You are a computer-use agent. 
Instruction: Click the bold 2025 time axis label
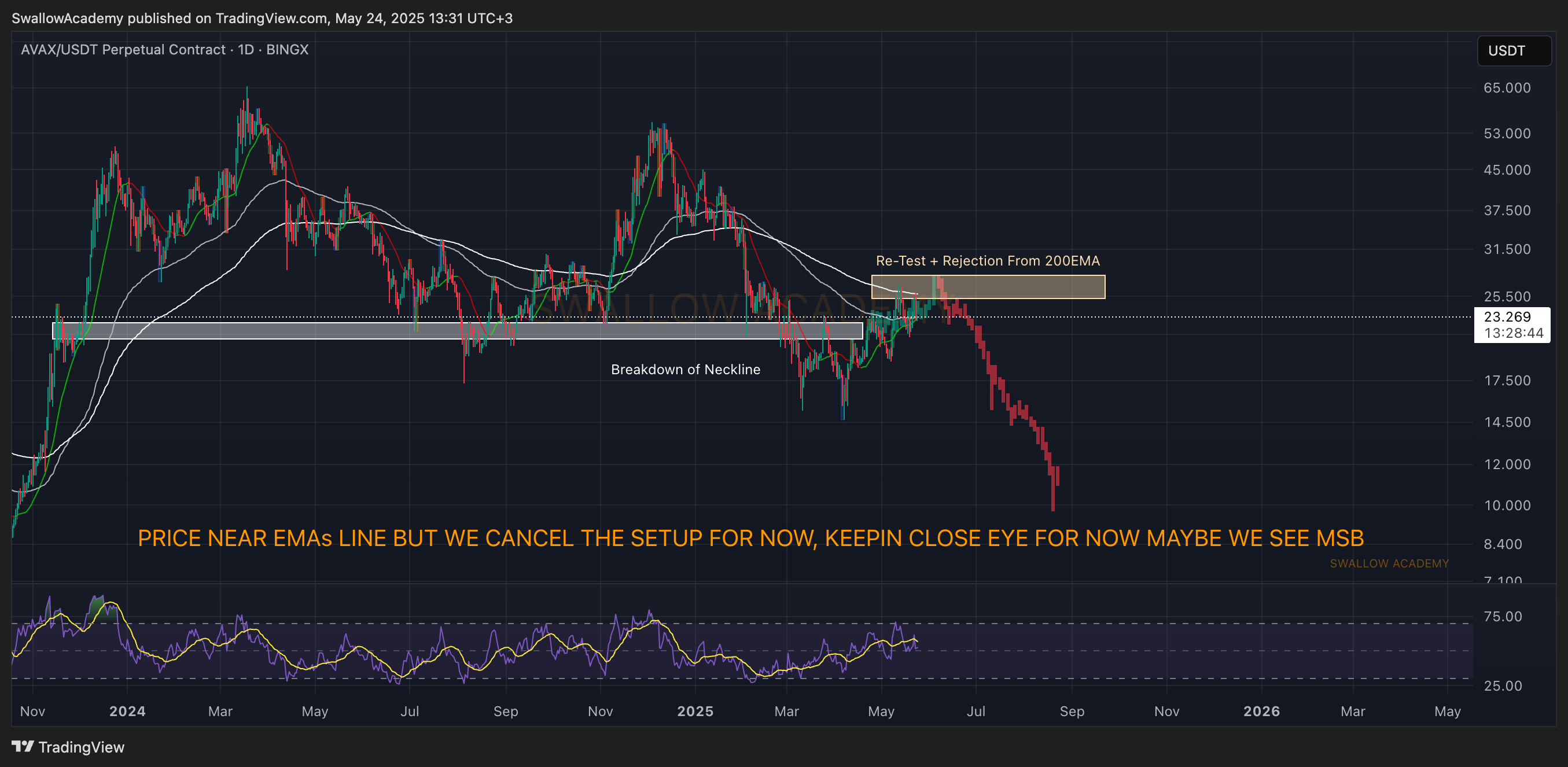(695, 711)
